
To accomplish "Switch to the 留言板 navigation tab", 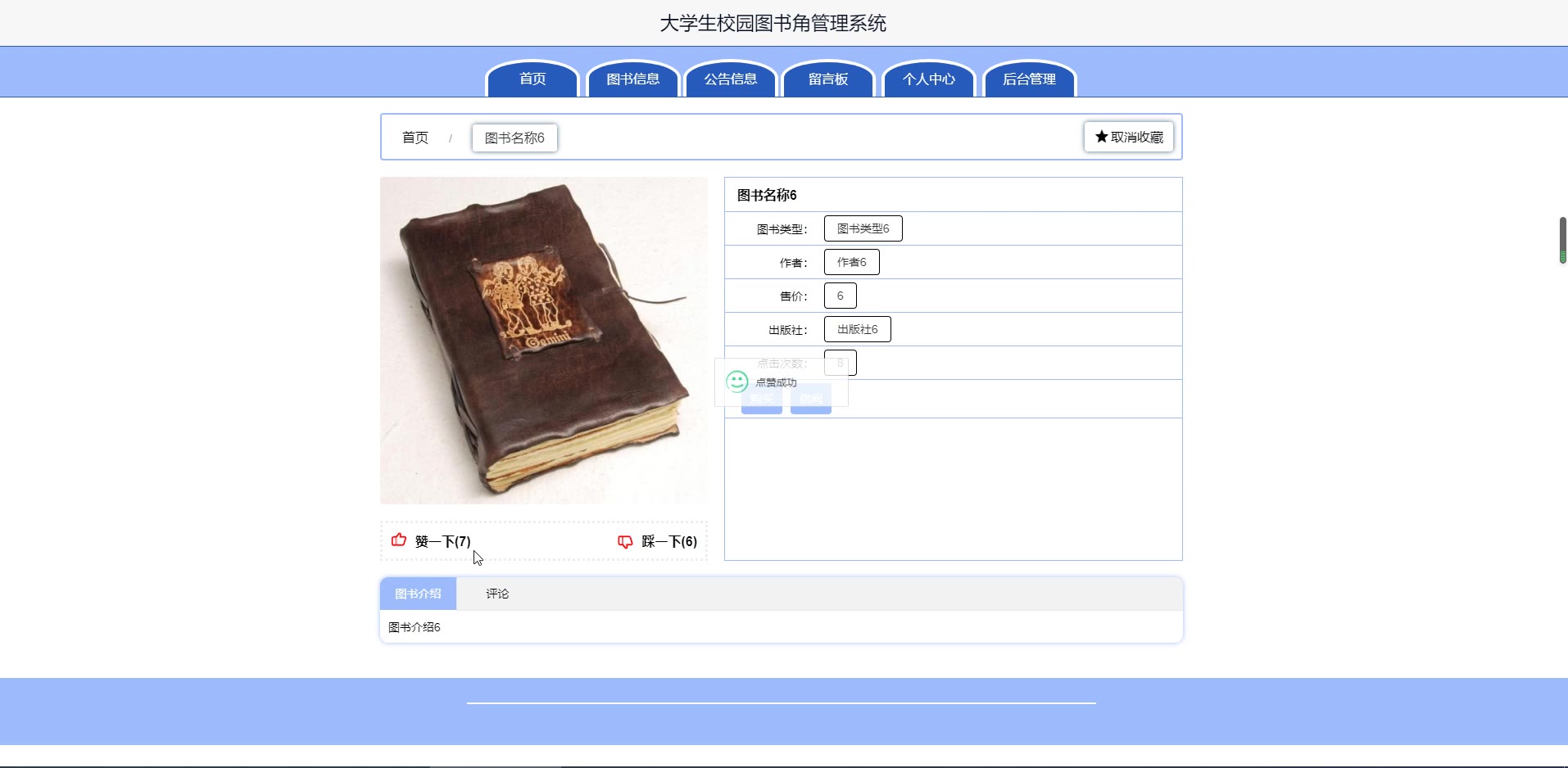I will click(x=828, y=79).
